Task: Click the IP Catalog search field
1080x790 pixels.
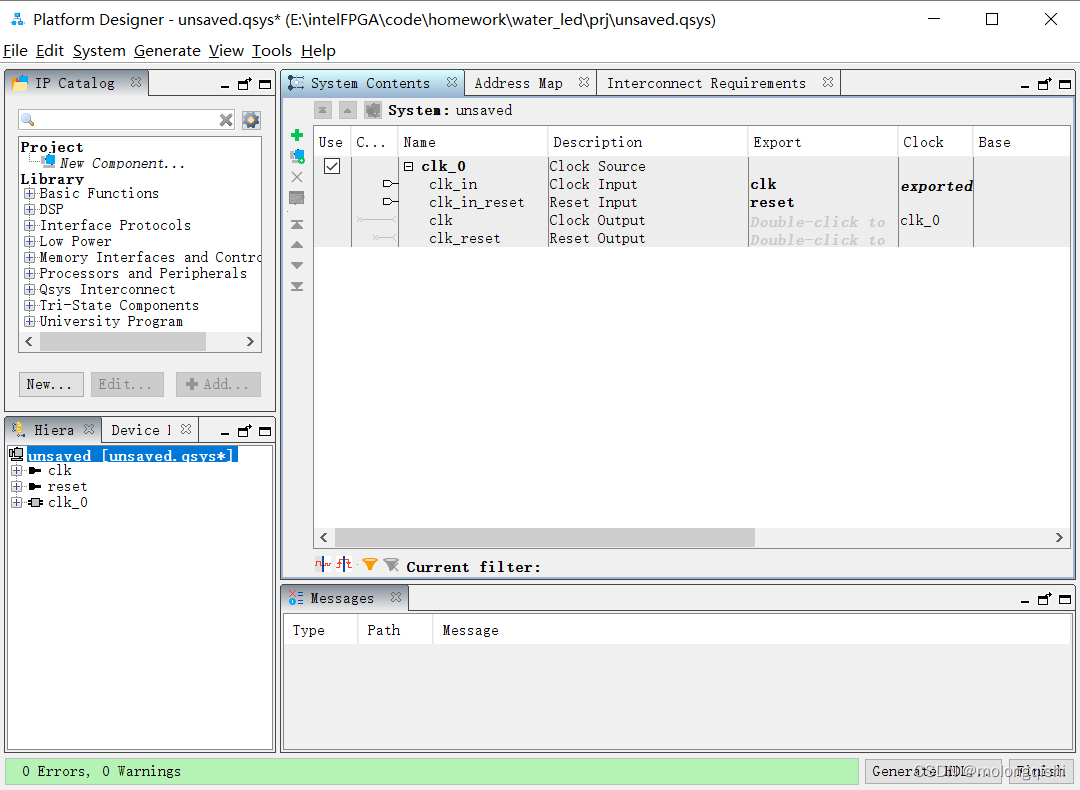Action: pyautogui.click(x=127, y=120)
